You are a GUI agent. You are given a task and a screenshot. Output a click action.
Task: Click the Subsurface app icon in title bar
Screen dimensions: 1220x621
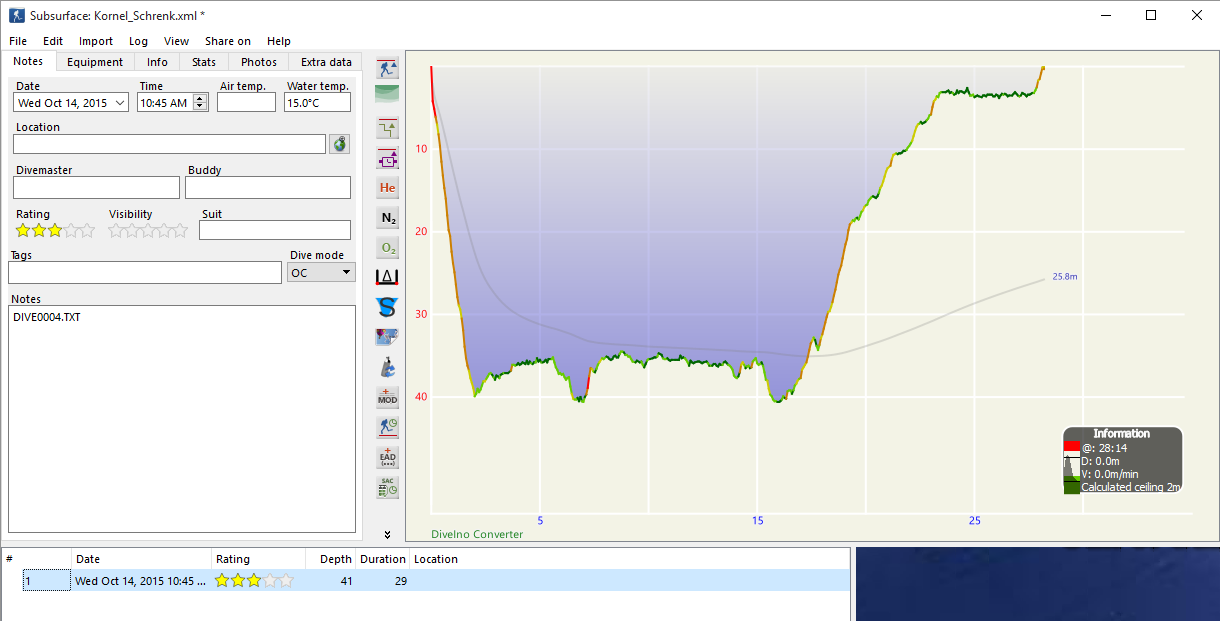click(16, 15)
